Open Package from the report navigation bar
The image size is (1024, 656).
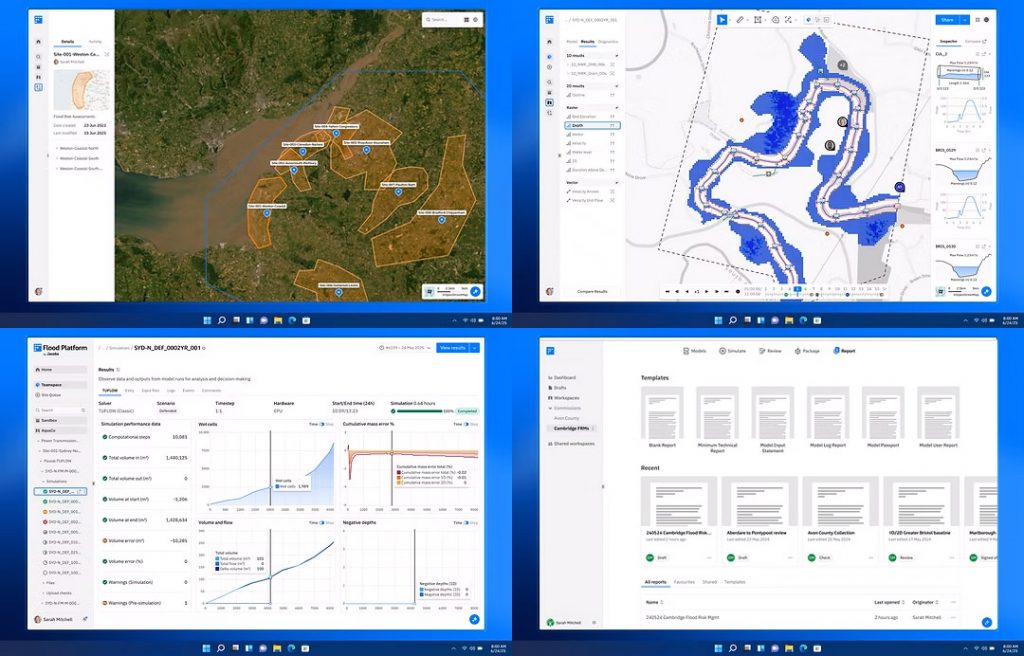807,352
